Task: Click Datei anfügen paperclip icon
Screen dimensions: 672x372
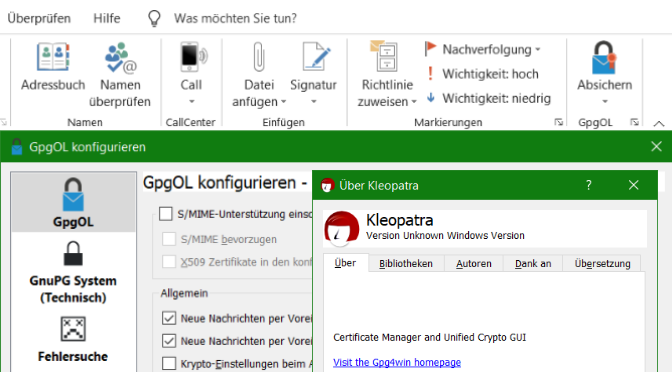Action: pos(259,57)
